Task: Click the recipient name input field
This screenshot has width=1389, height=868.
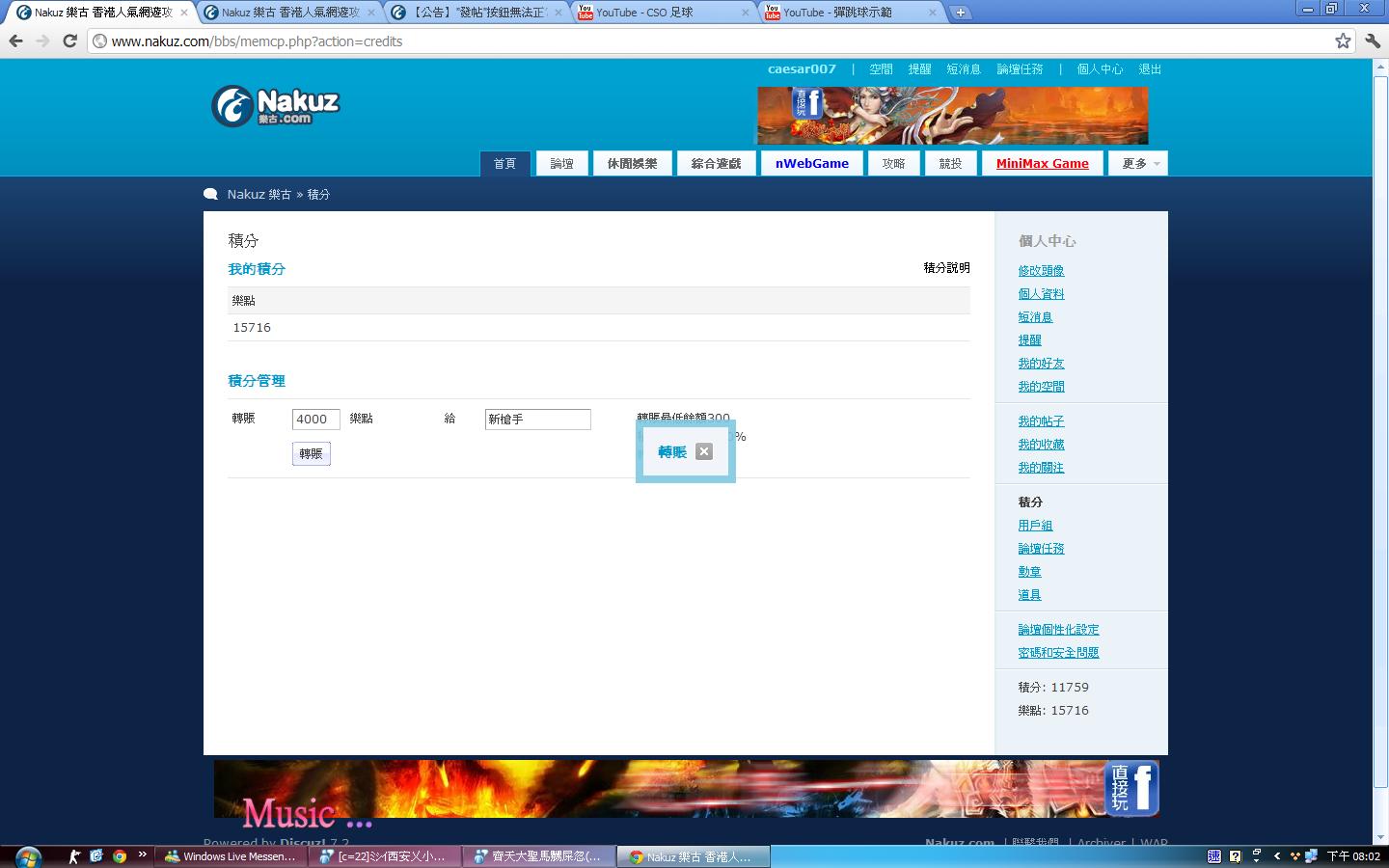Action: pos(537,420)
